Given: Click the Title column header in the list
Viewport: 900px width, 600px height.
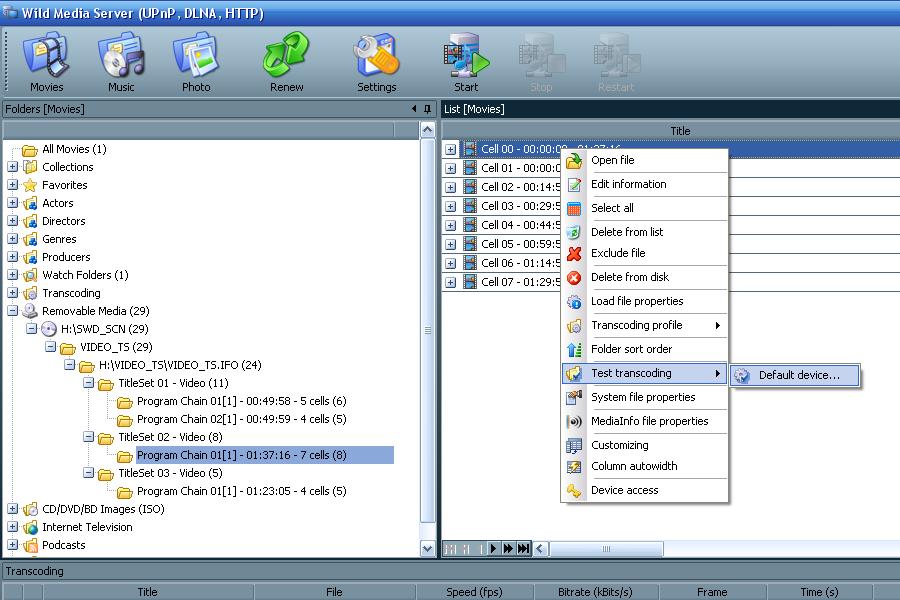Looking at the screenshot, I should point(680,131).
